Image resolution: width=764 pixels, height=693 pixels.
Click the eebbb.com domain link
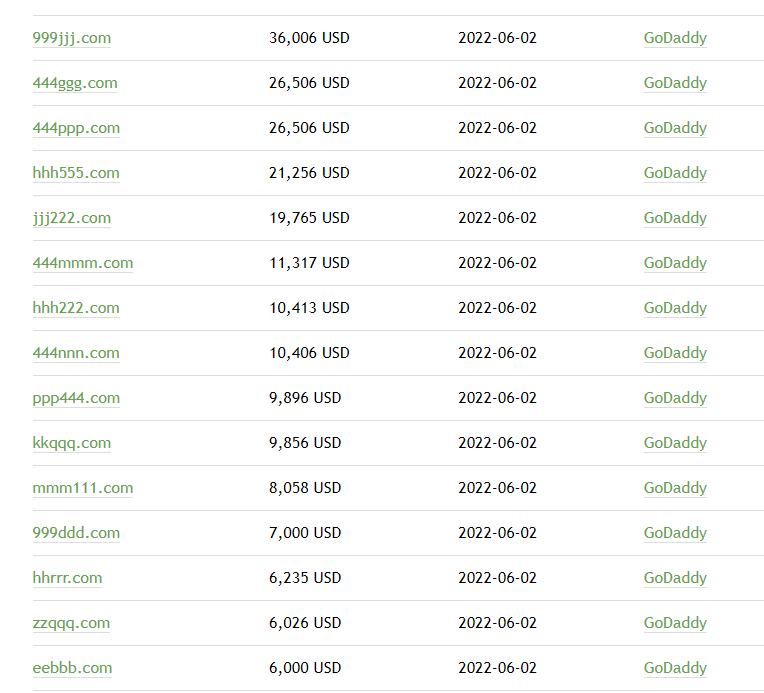[72, 668]
